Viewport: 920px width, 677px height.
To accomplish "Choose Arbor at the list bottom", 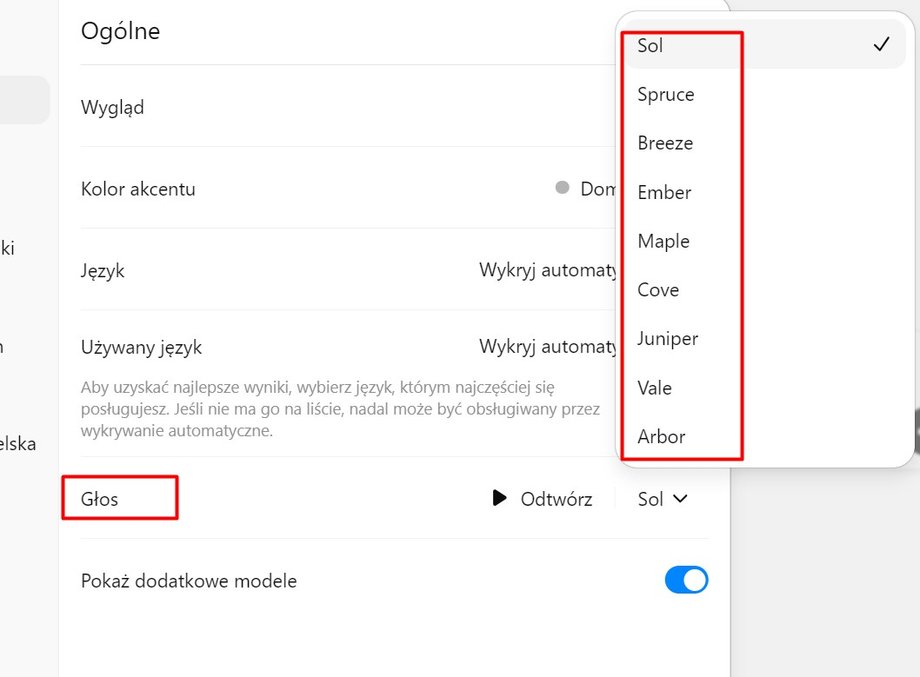I will tap(661, 436).
